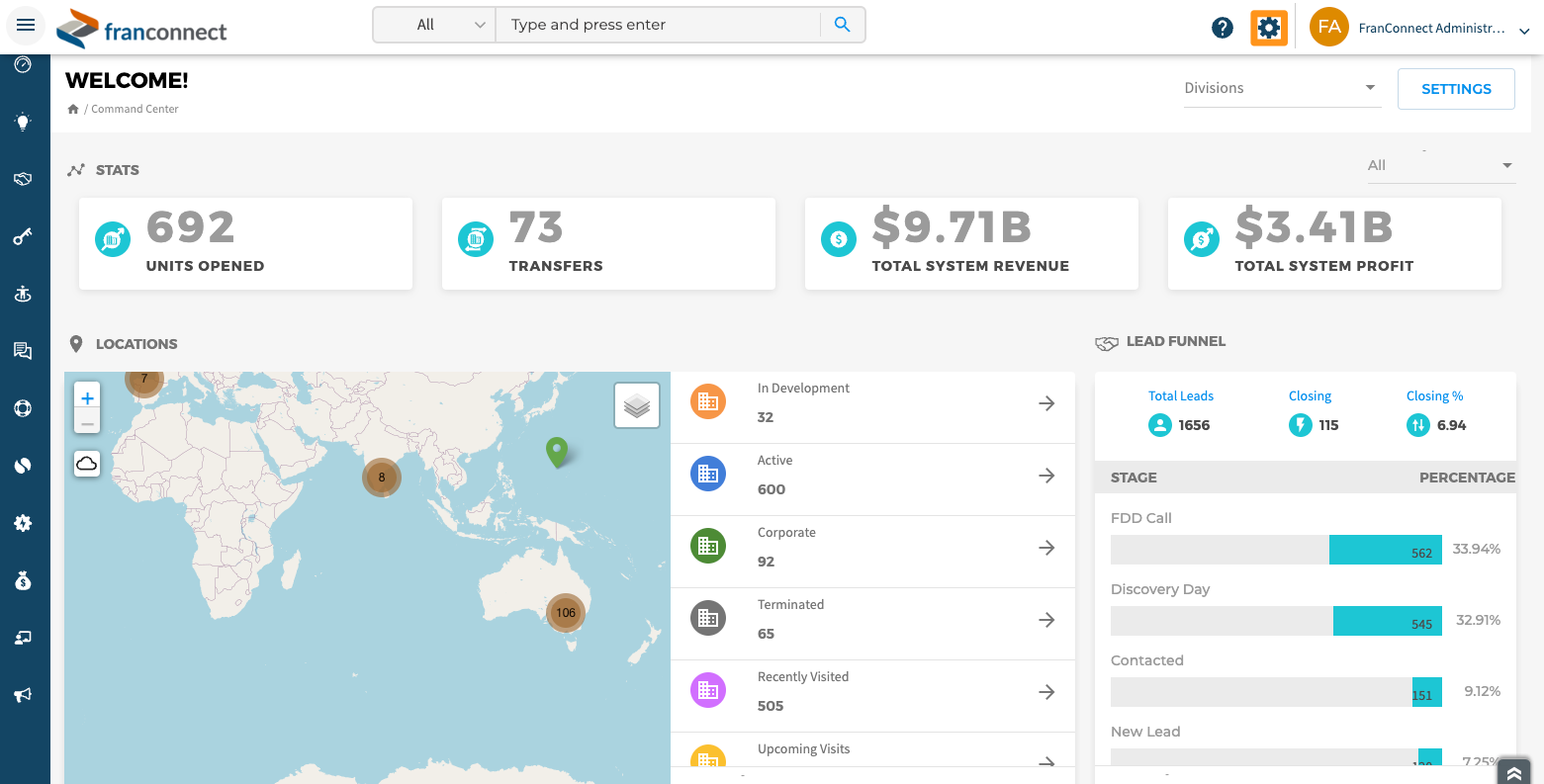The image size is (1544, 784).
Task: Click the Total System Revenue dollar icon
Action: pos(839,239)
